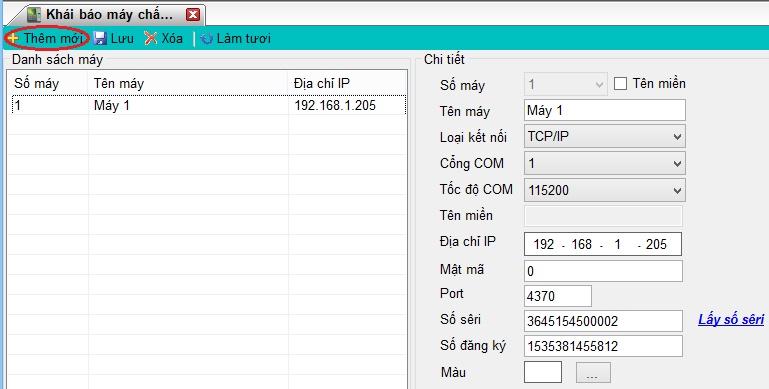The height and width of the screenshot is (389, 769).
Task: Select the Máy 1 row name cell
Action: click(x=188, y=105)
